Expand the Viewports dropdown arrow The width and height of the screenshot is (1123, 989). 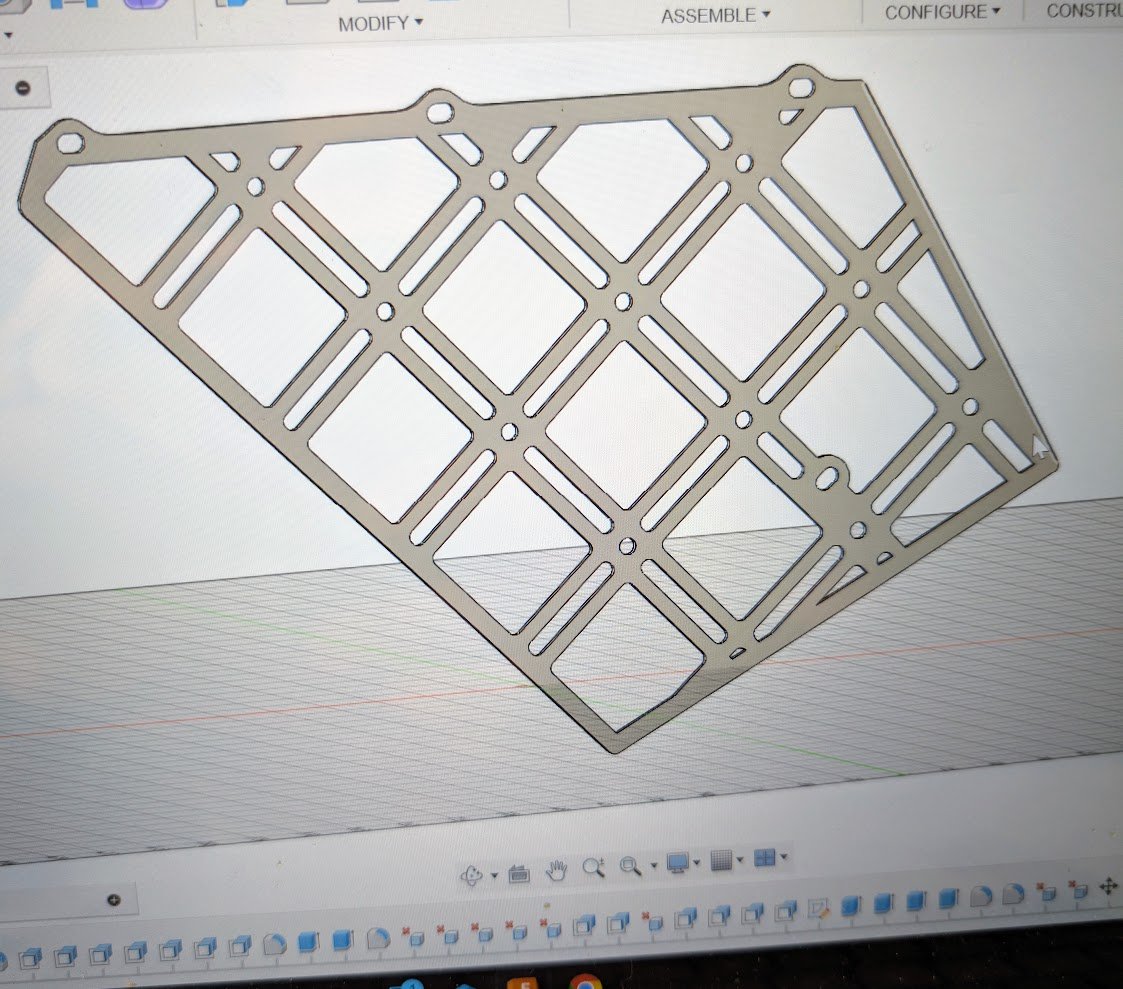[x=784, y=857]
